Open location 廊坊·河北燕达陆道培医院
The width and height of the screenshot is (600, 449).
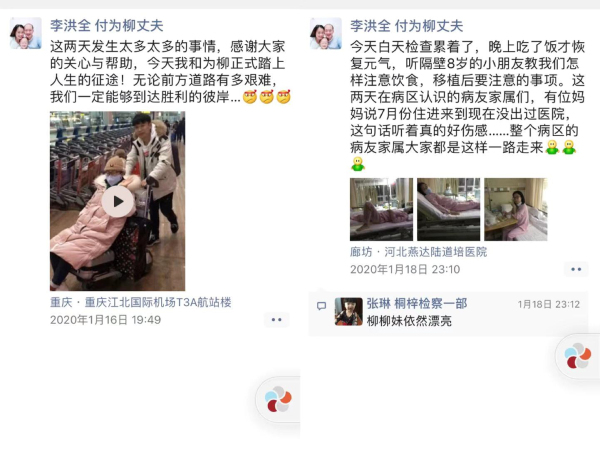[419, 251]
